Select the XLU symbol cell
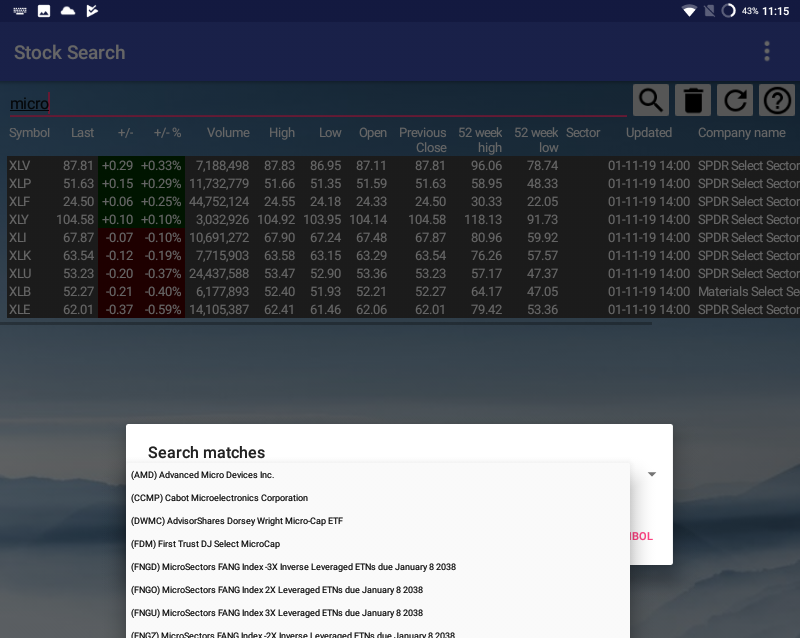This screenshot has height=638, width=800. tap(20, 274)
